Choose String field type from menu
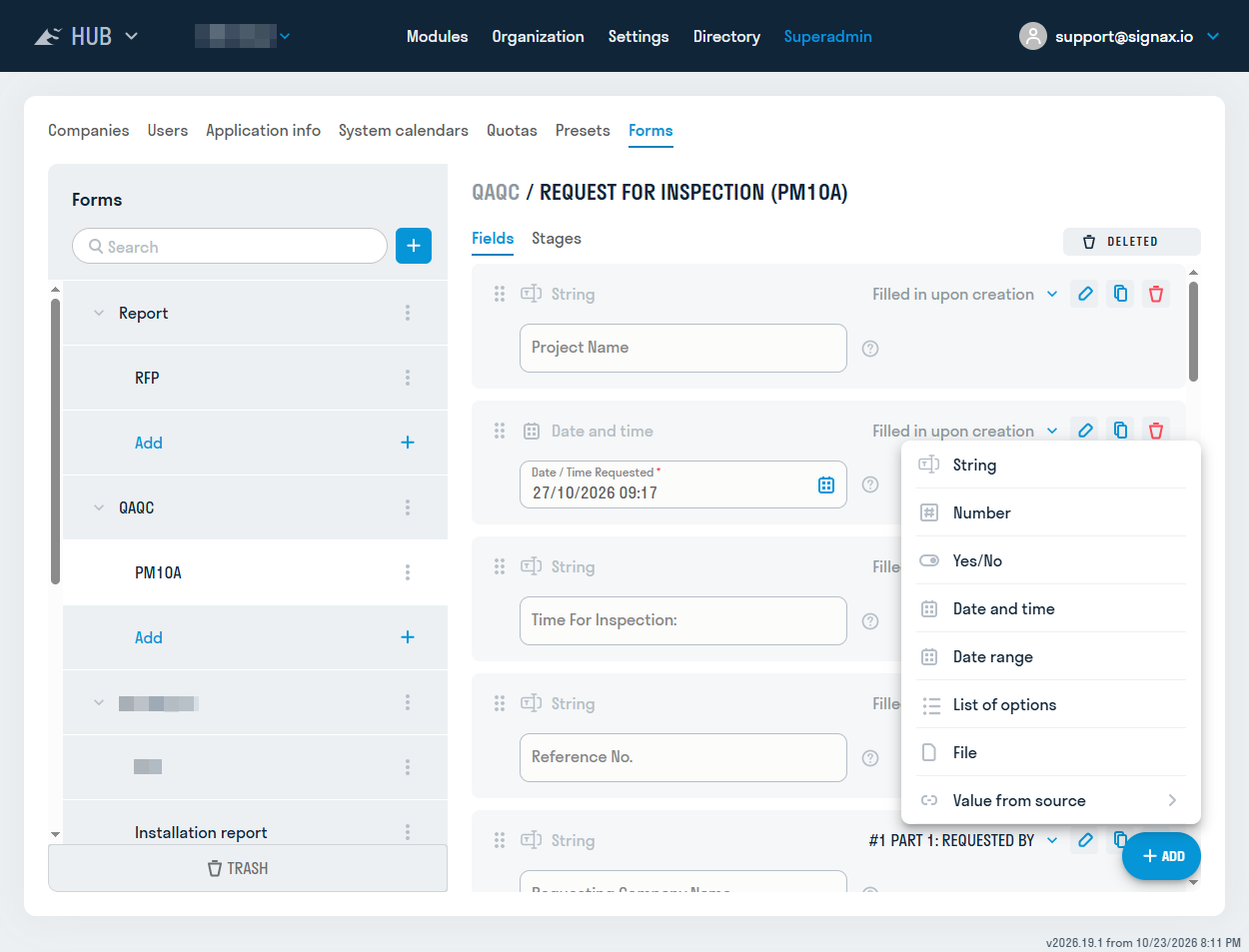The height and width of the screenshot is (952, 1249). coord(1051,465)
